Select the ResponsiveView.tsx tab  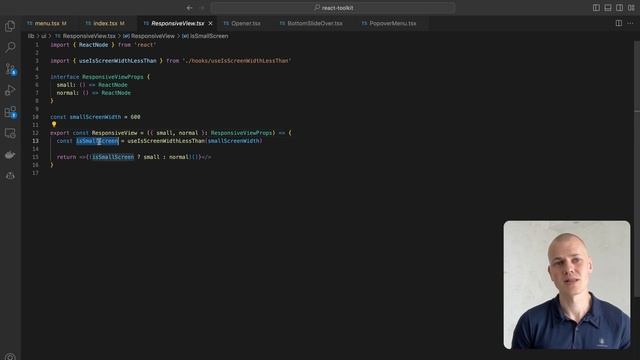click(x=178, y=23)
